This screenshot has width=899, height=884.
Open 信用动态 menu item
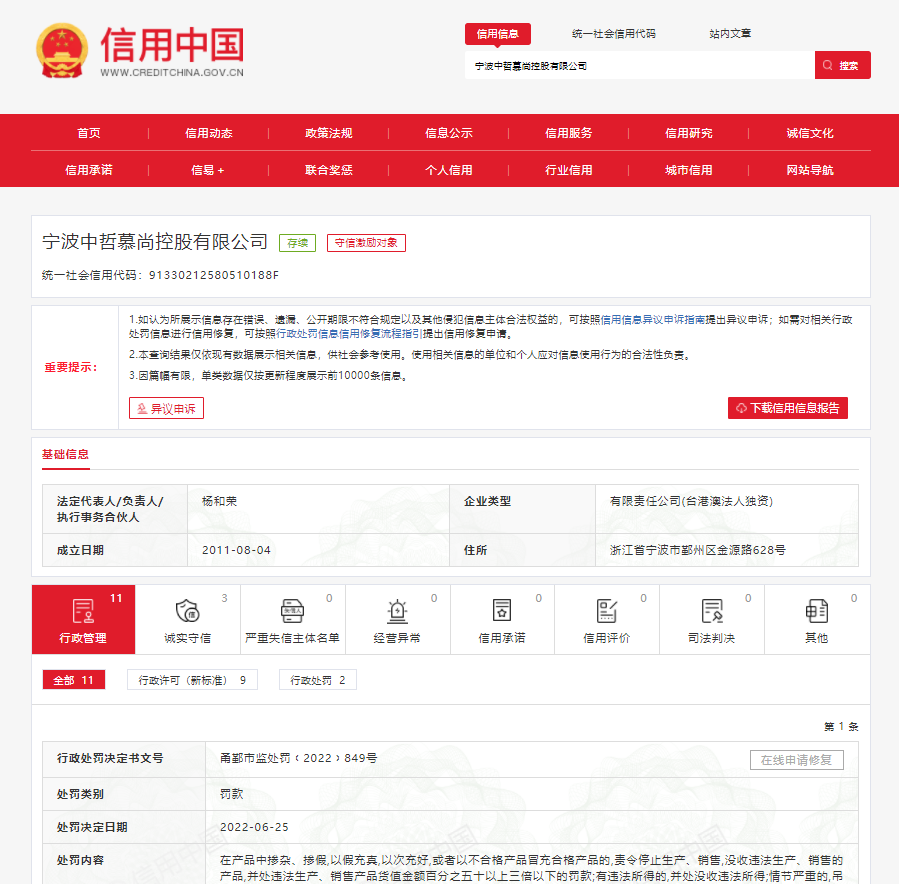[209, 133]
